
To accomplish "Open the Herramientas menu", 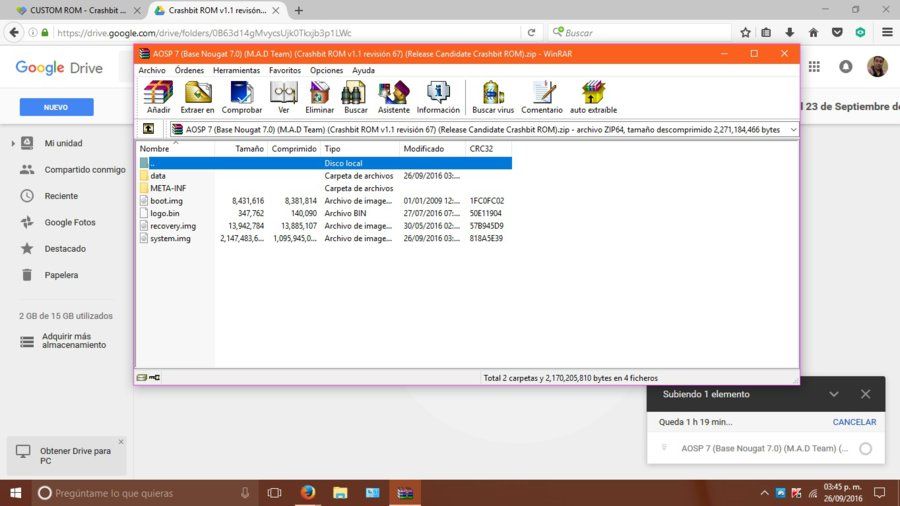I will (236, 70).
